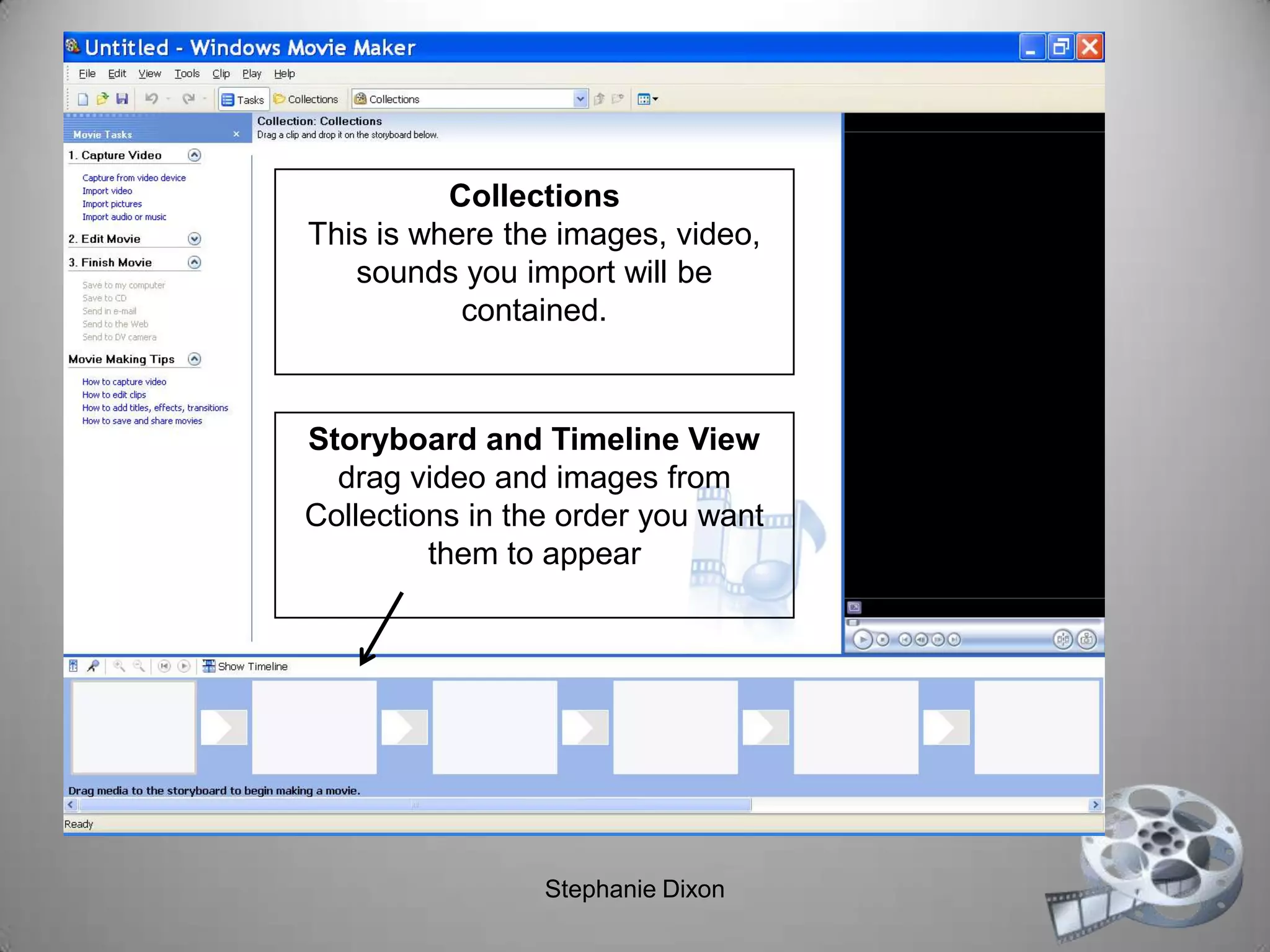Open a project with the folder icon
The height and width of the screenshot is (952, 1270).
click(x=102, y=99)
